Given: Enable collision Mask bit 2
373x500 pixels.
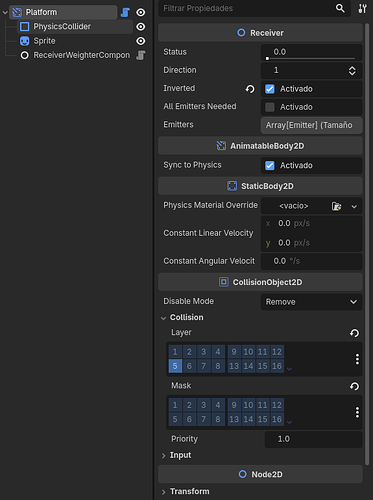Looking at the screenshot, I should click(x=189, y=405).
